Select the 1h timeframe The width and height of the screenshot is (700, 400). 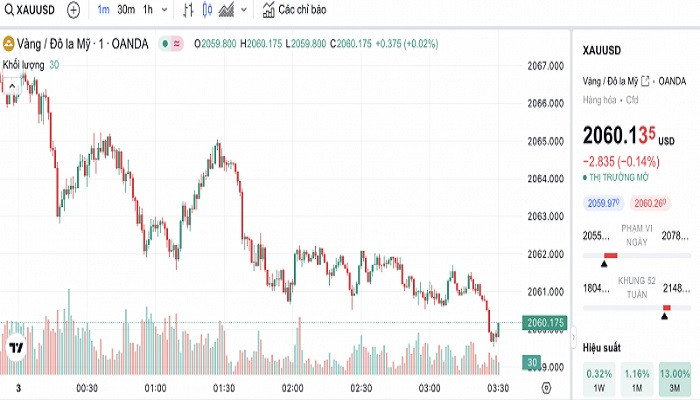pyautogui.click(x=148, y=10)
